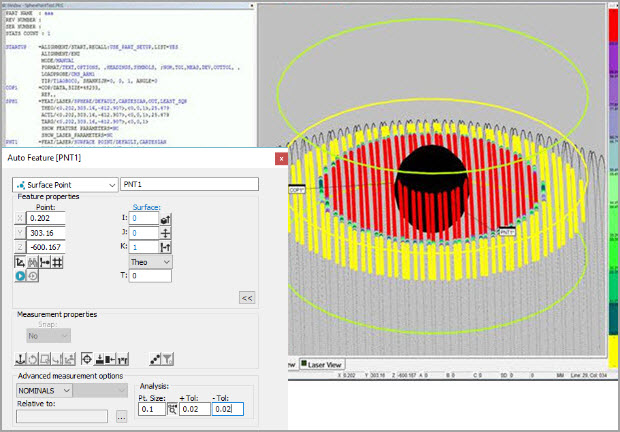Toggle the Y coordinate lock button

tap(19, 232)
